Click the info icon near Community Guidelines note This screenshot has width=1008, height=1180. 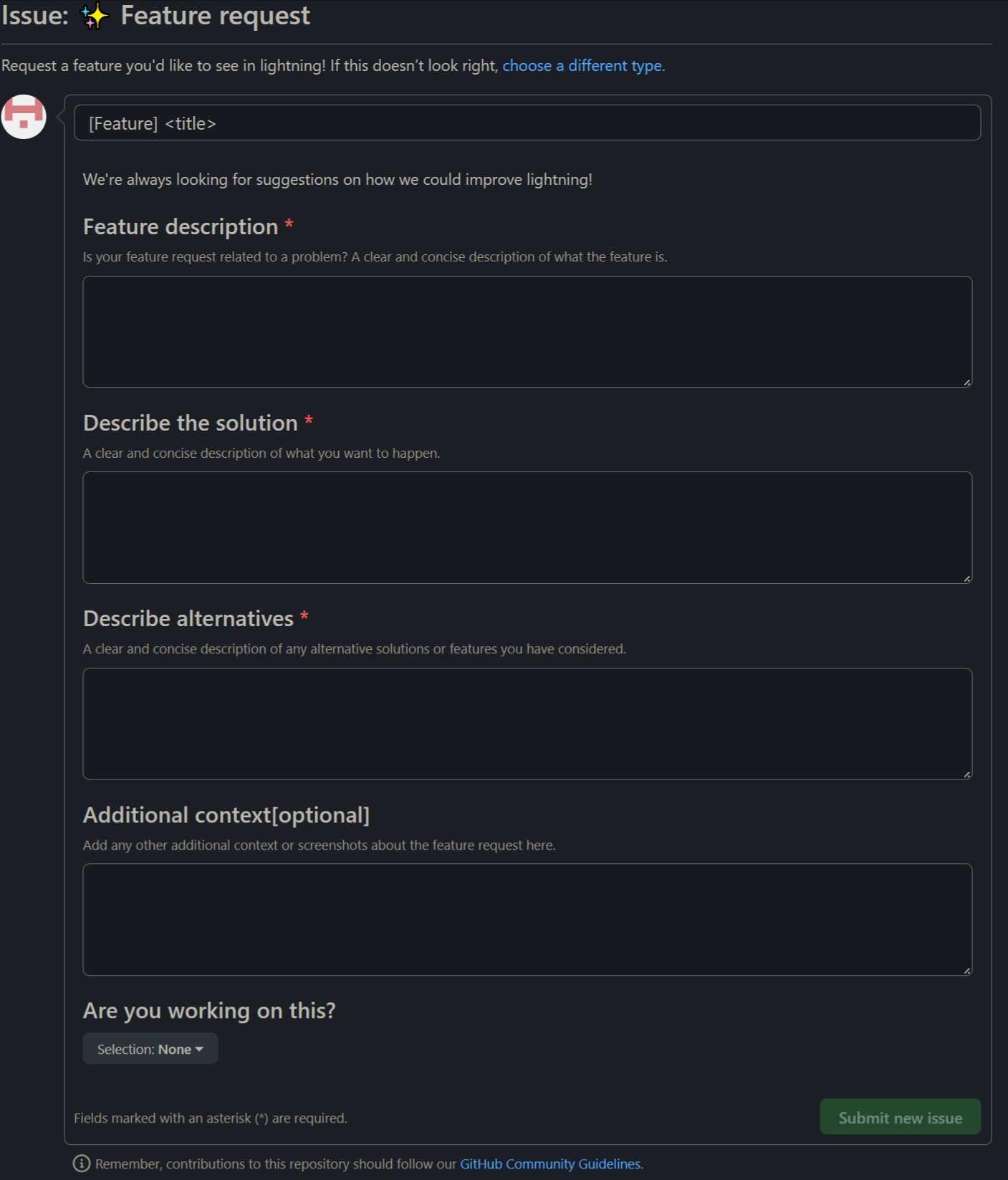[81, 1164]
